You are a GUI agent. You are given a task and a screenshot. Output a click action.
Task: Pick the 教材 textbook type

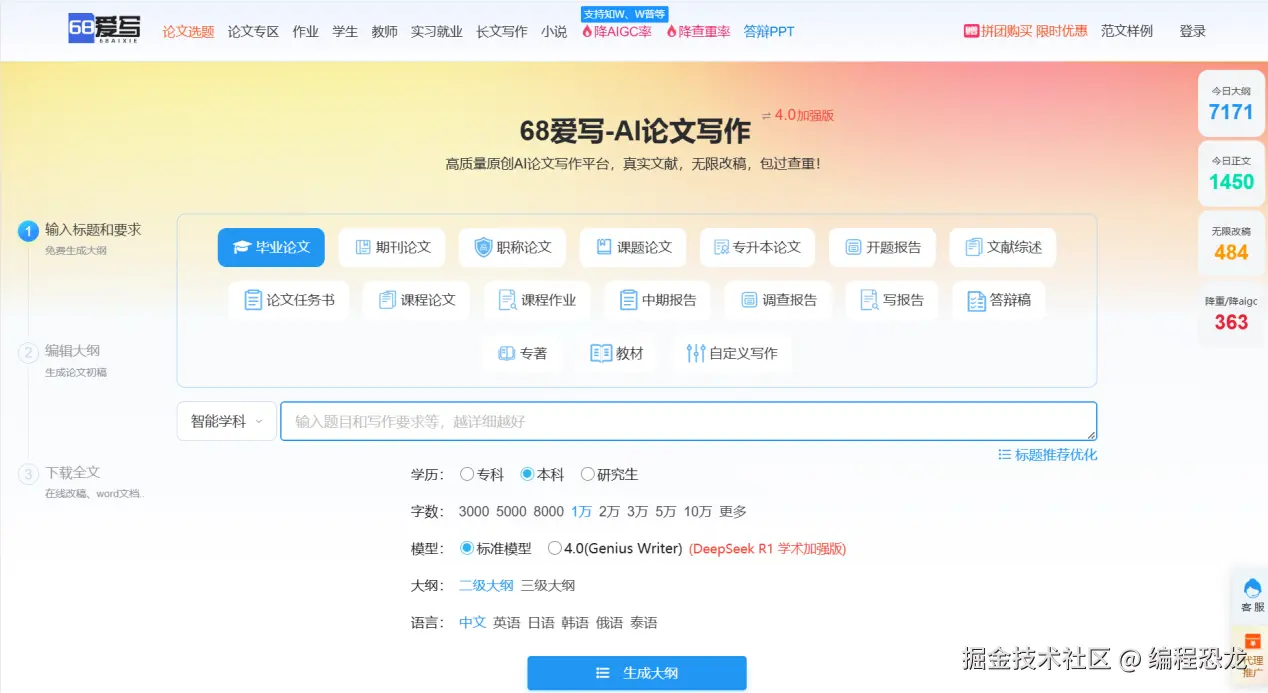click(x=617, y=353)
